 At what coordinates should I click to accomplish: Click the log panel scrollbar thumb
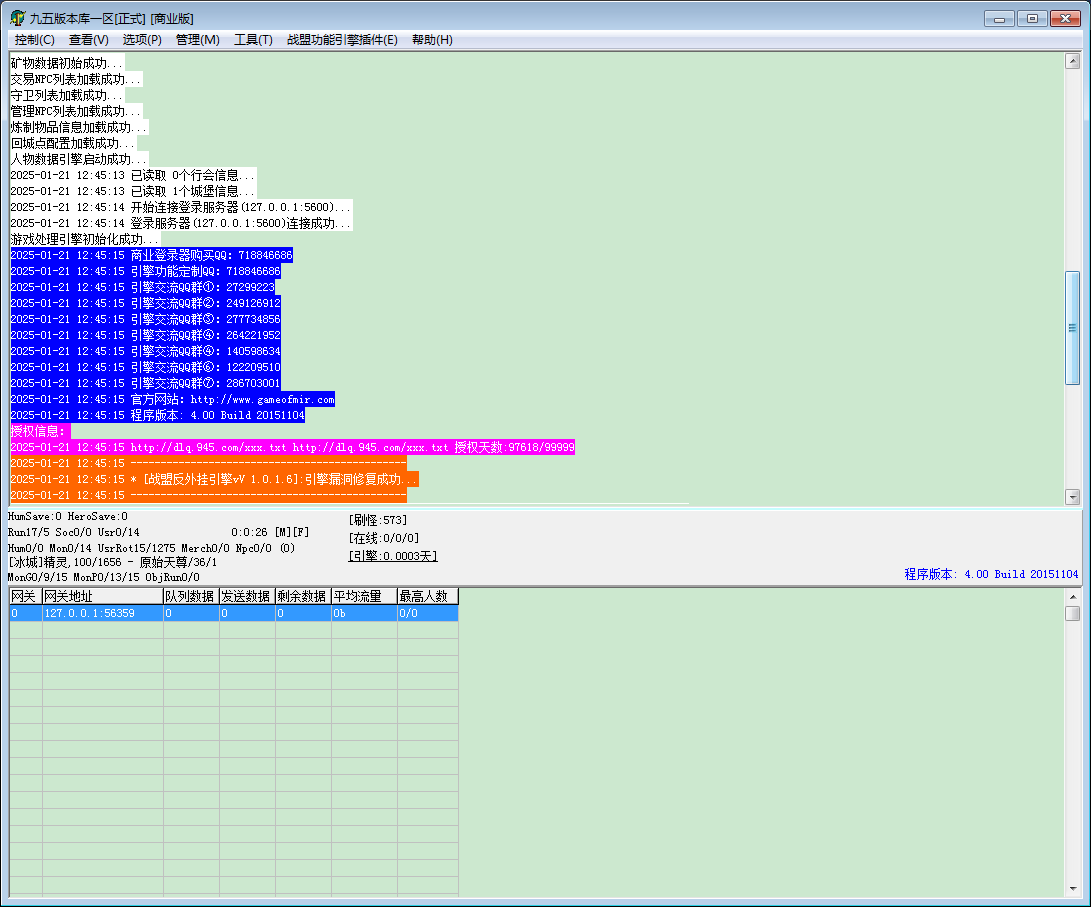point(1072,328)
